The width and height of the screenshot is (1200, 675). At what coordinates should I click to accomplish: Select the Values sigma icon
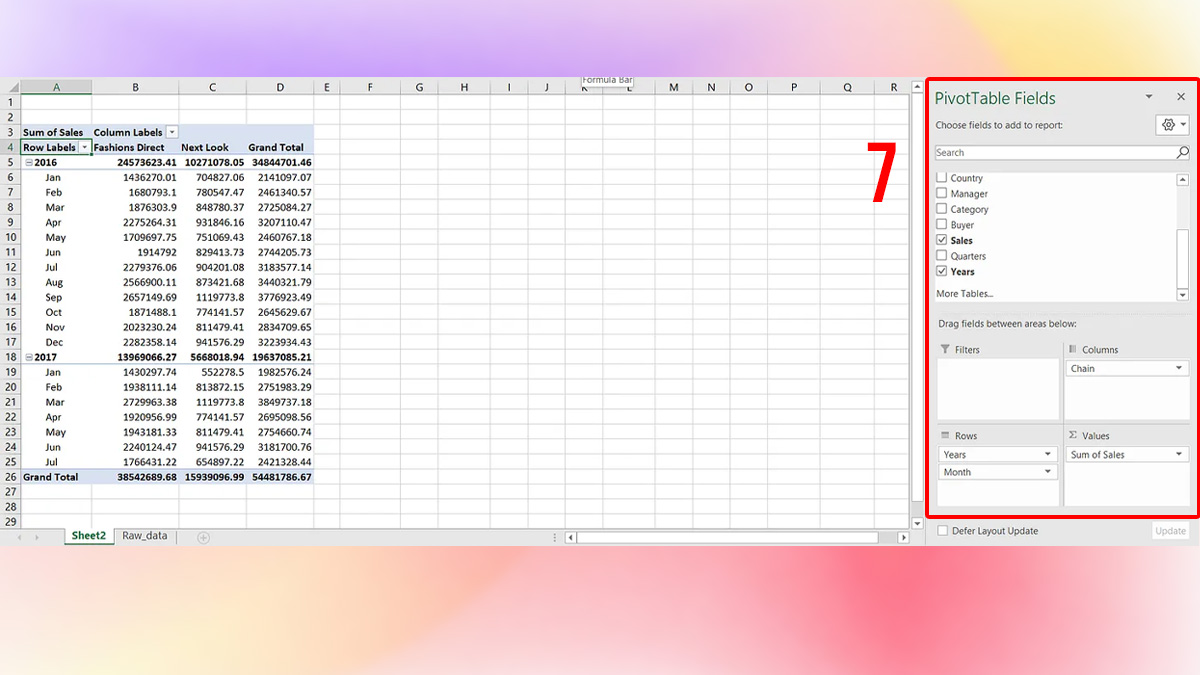1073,436
